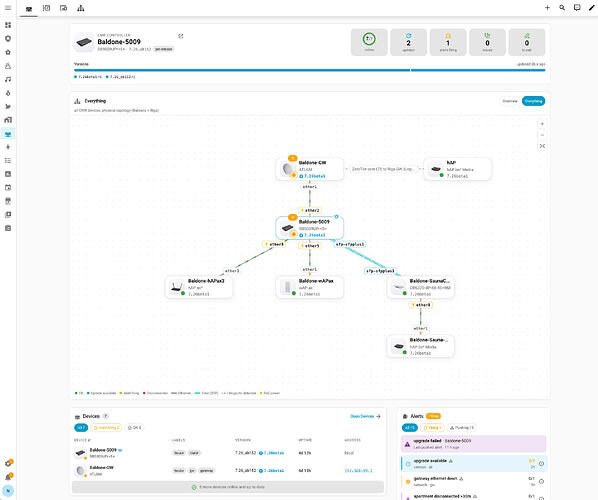This screenshot has width=598, height=500.
Task: Open the list icon in sidebar
Action: 8,161
